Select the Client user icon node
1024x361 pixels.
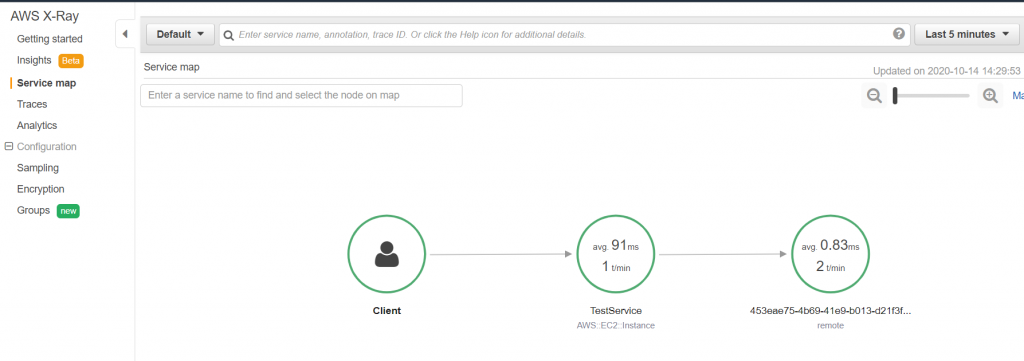pyautogui.click(x=387, y=254)
